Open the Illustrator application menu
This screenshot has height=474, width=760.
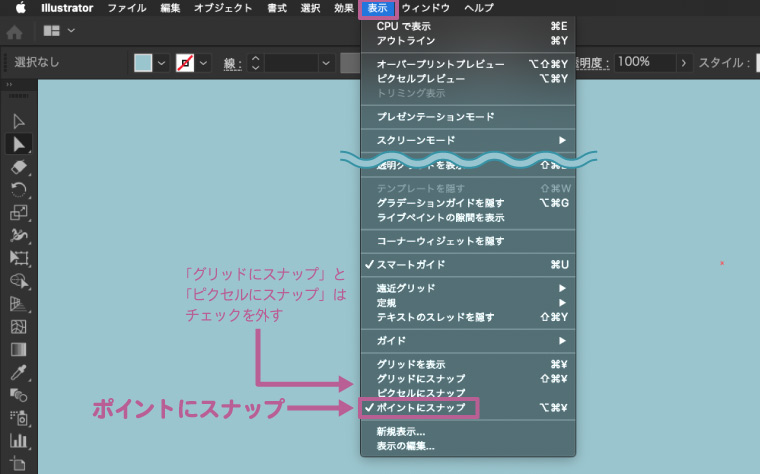pos(67,8)
